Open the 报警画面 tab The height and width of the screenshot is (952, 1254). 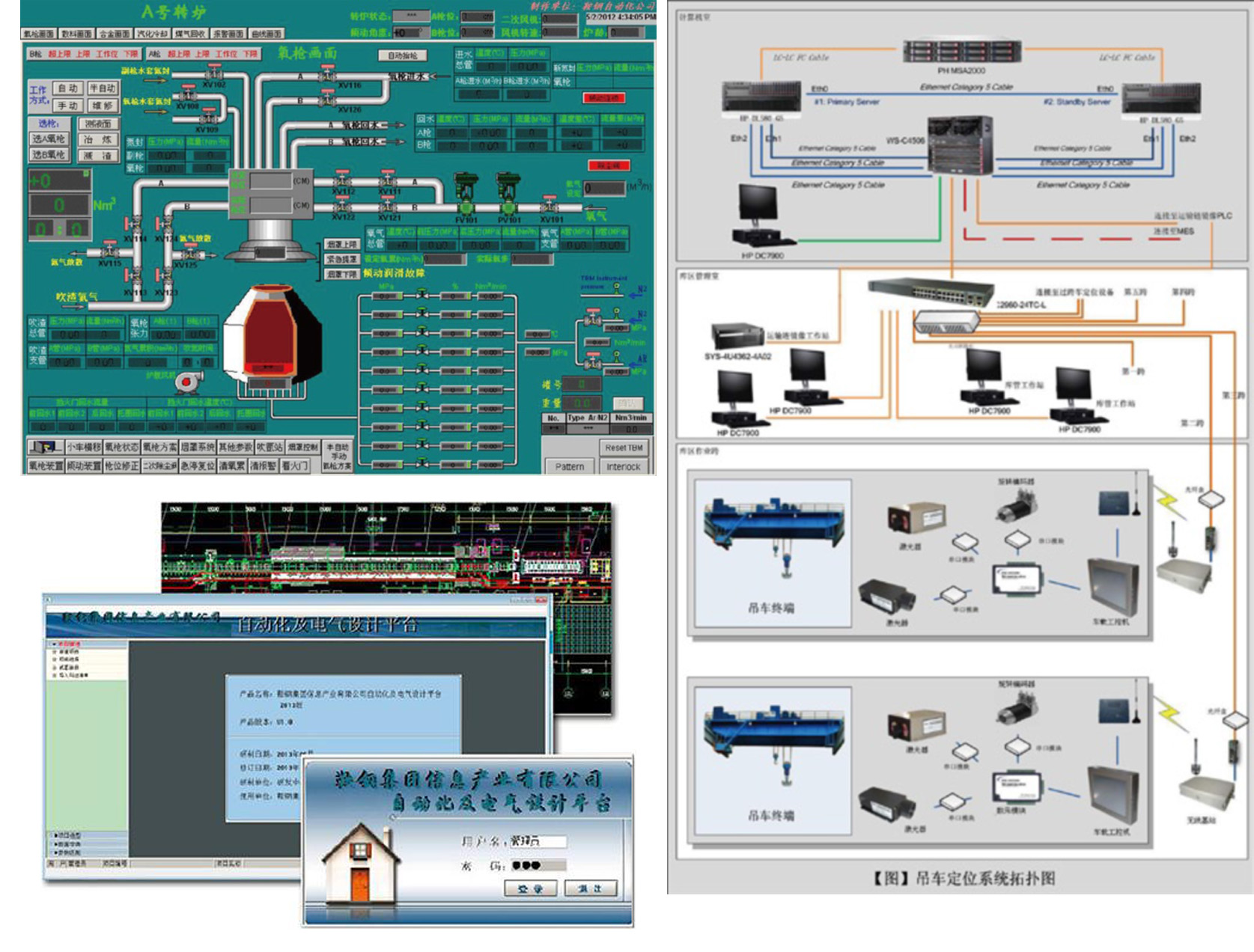tap(228, 34)
